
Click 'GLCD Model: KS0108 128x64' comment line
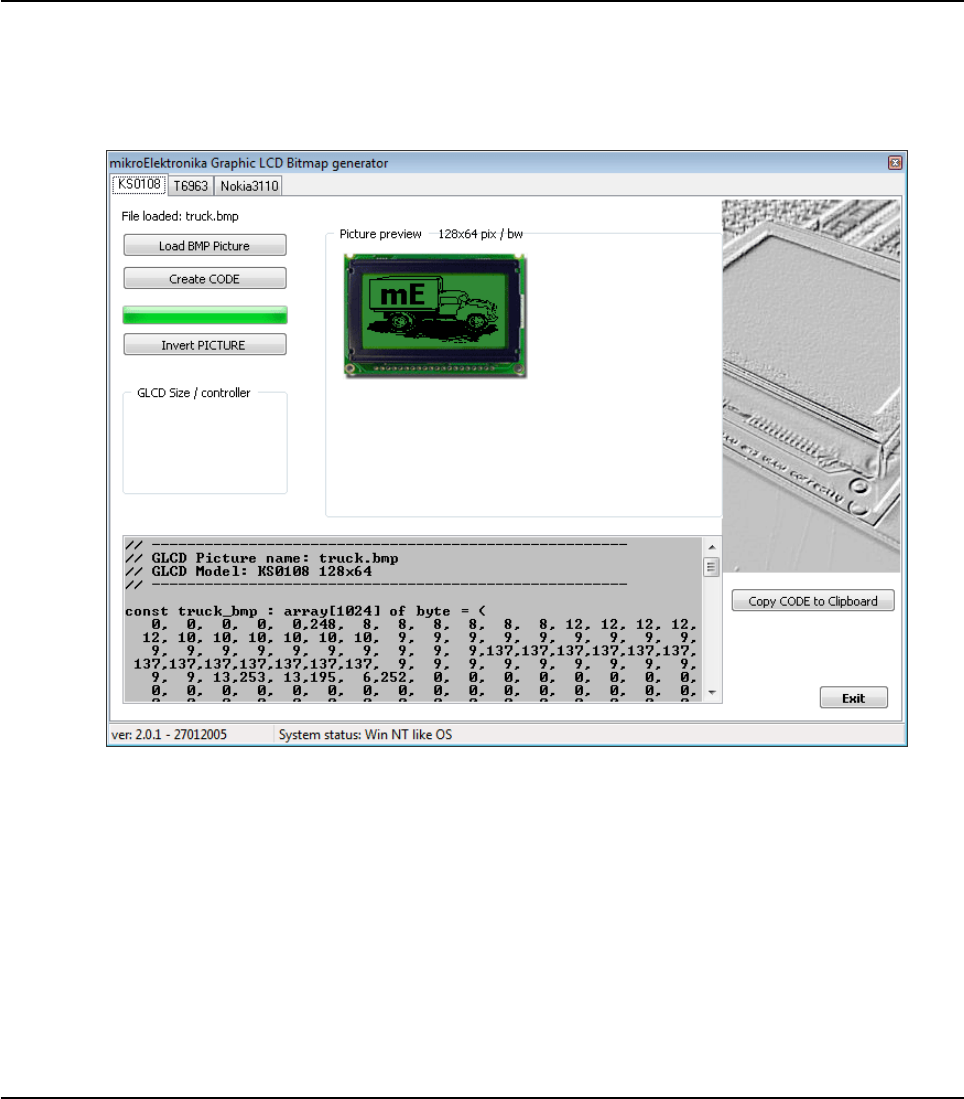coord(248,571)
